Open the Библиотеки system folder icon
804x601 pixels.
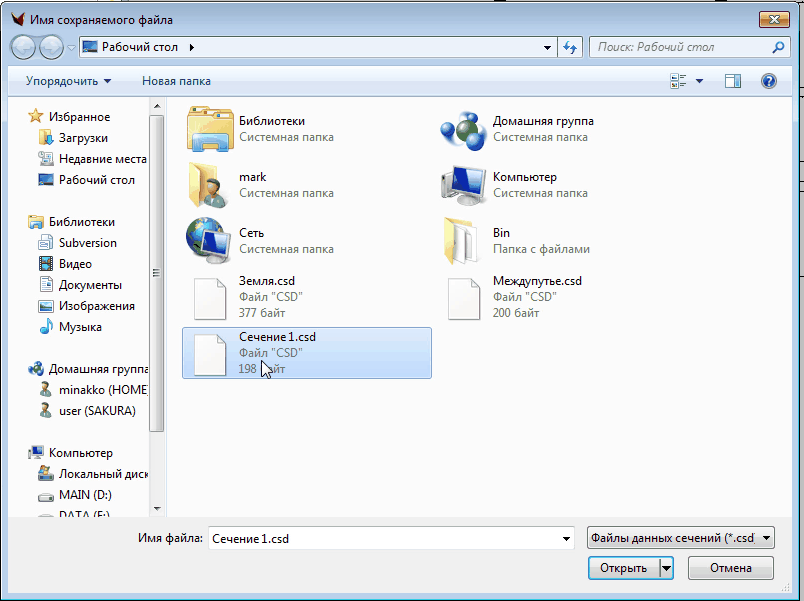(209, 129)
